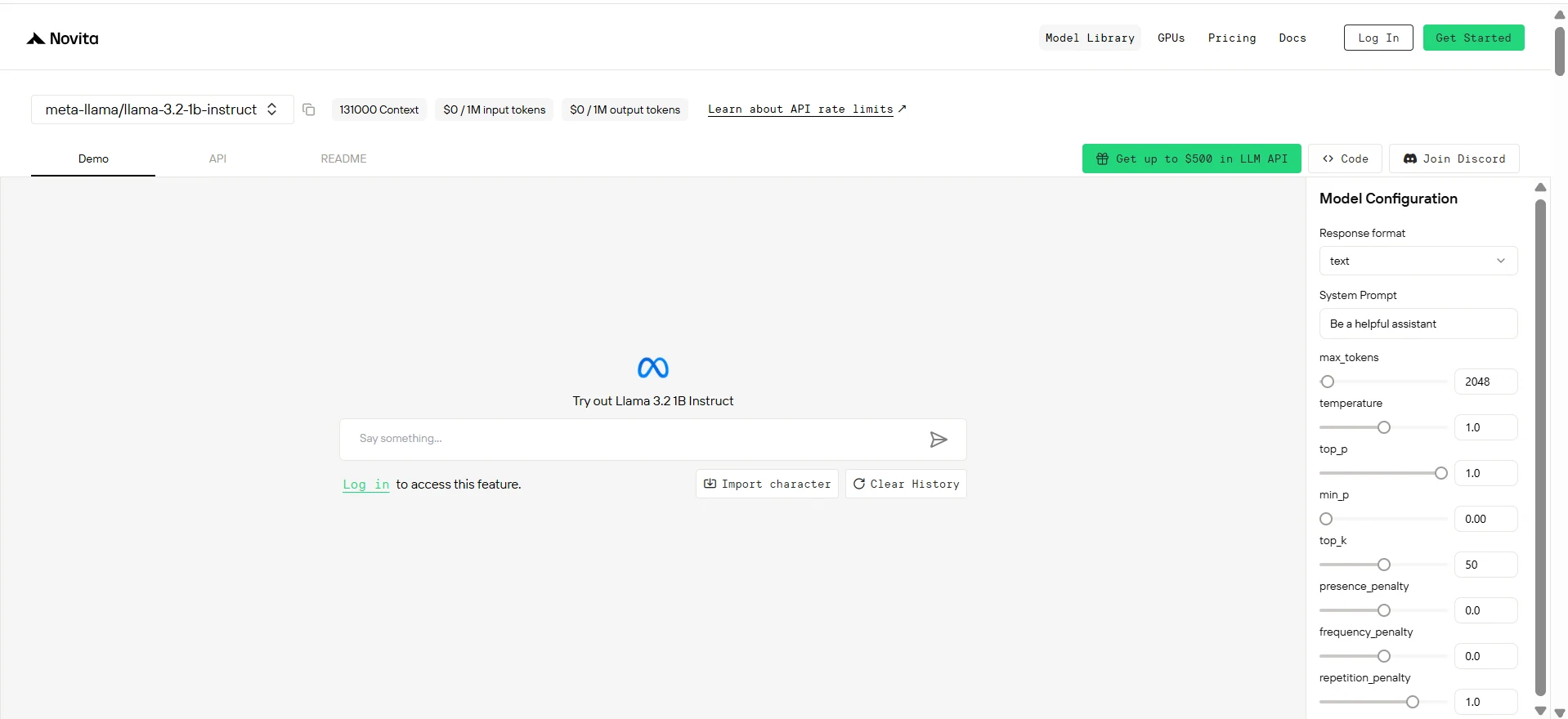
Task: Click the top_p value field
Action: (1485, 473)
